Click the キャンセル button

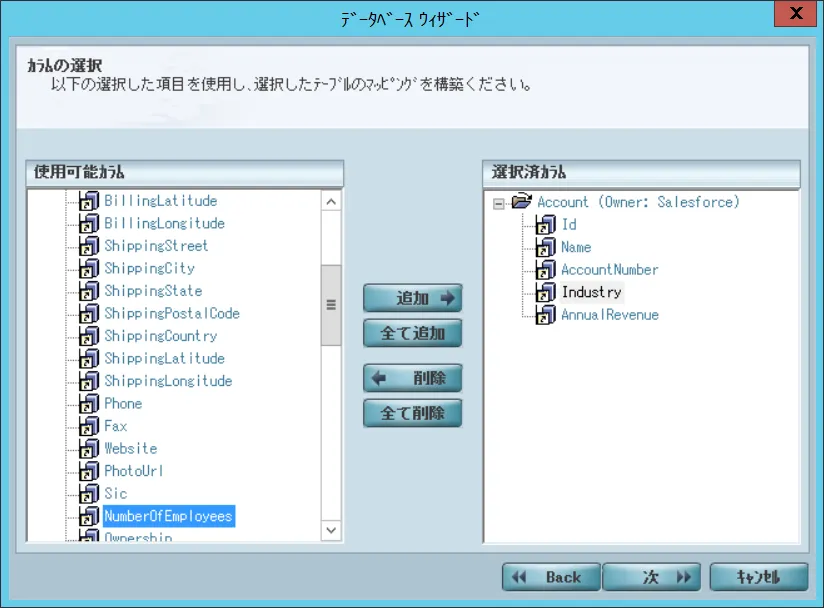757,577
